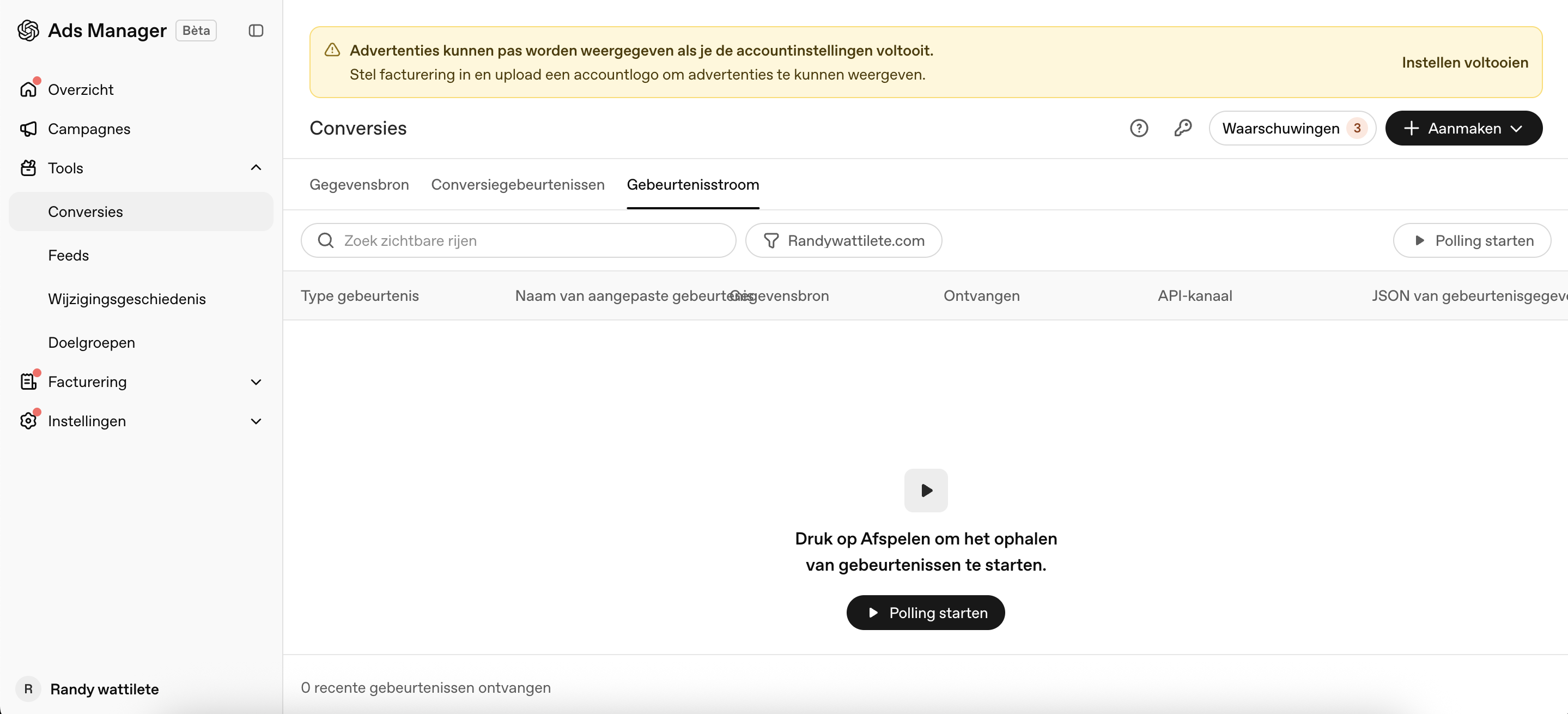Select Conversies in the sidebar
Image resolution: width=1568 pixels, height=714 pixels.
pos(141,211)
